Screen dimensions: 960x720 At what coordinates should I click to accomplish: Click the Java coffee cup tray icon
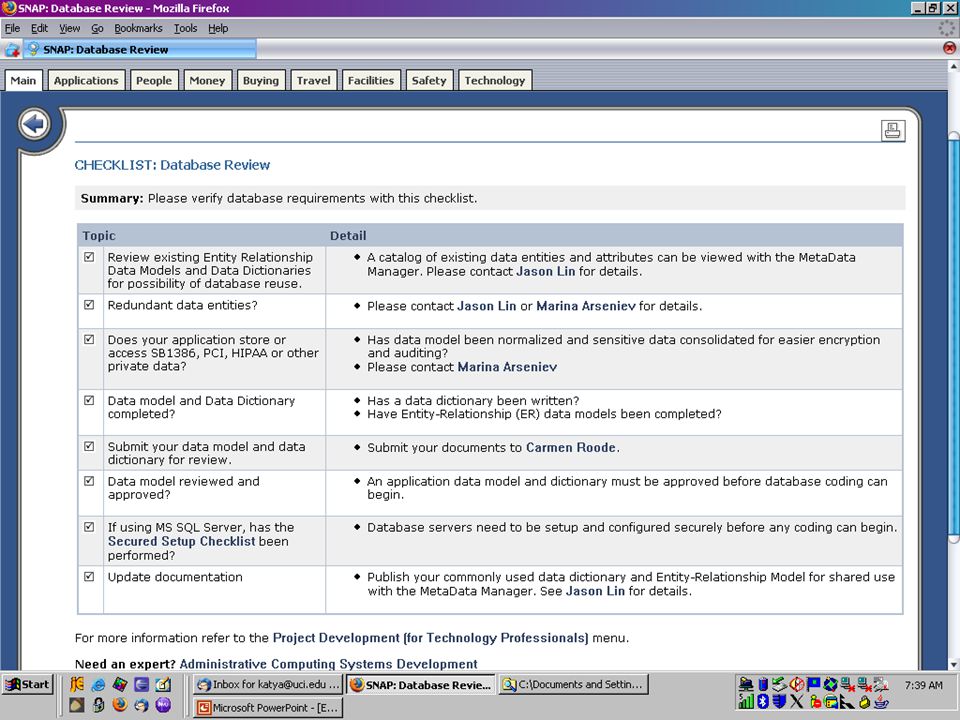pyautogui.click(x=881, y=702)
